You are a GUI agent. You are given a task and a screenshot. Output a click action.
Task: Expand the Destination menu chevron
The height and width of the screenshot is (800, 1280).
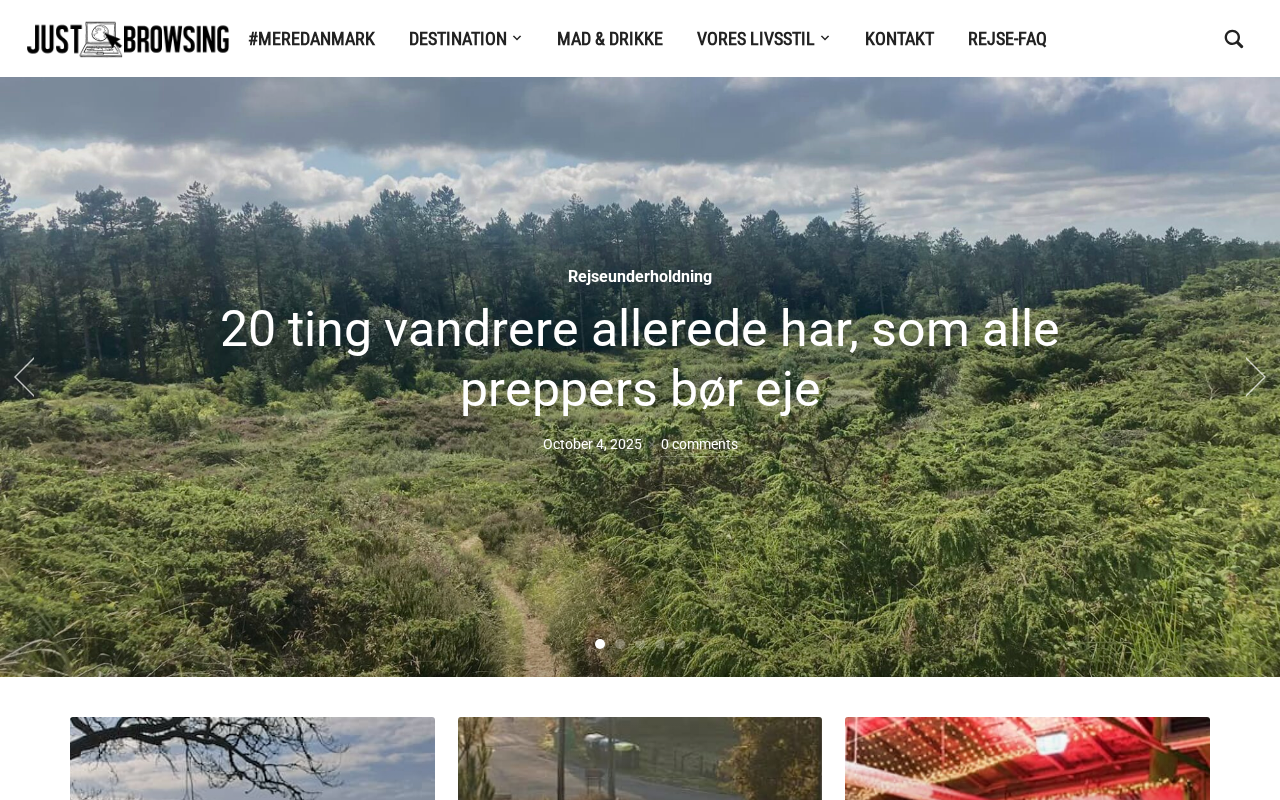coord(517,39)
